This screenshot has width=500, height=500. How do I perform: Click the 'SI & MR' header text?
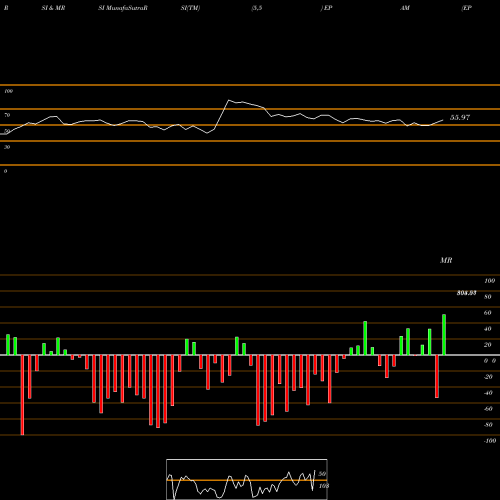[x=53, y=8]
